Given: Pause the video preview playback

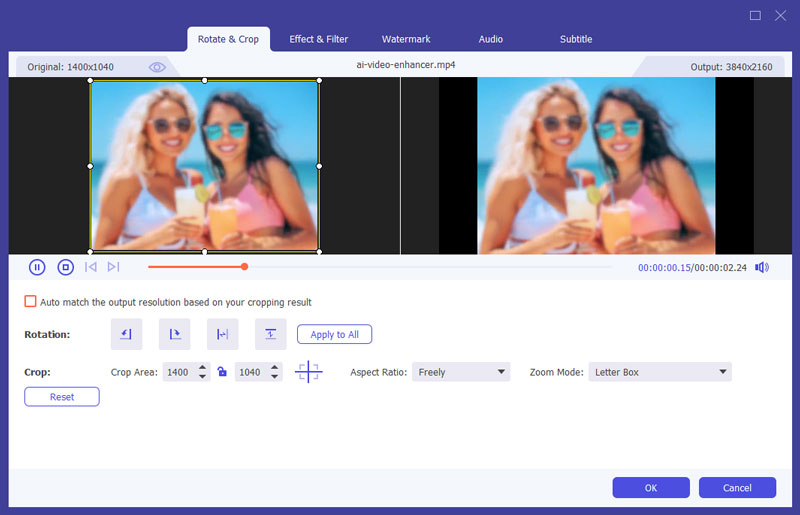Looking at the screenshot, I should [x=37, y=267].
